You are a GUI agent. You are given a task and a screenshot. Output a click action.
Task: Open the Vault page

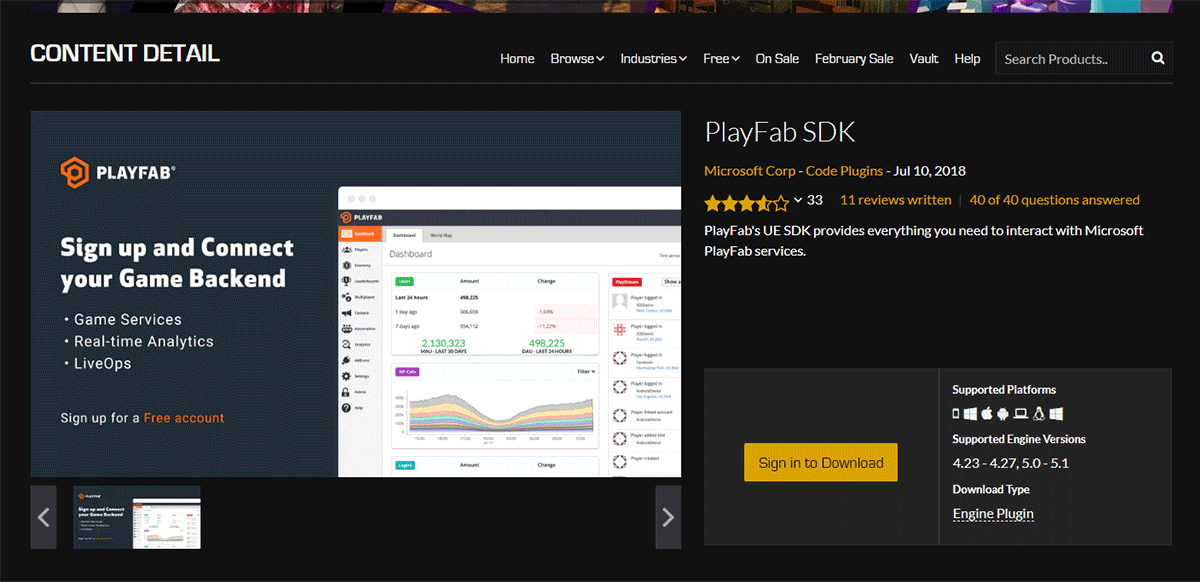[924, 59]
